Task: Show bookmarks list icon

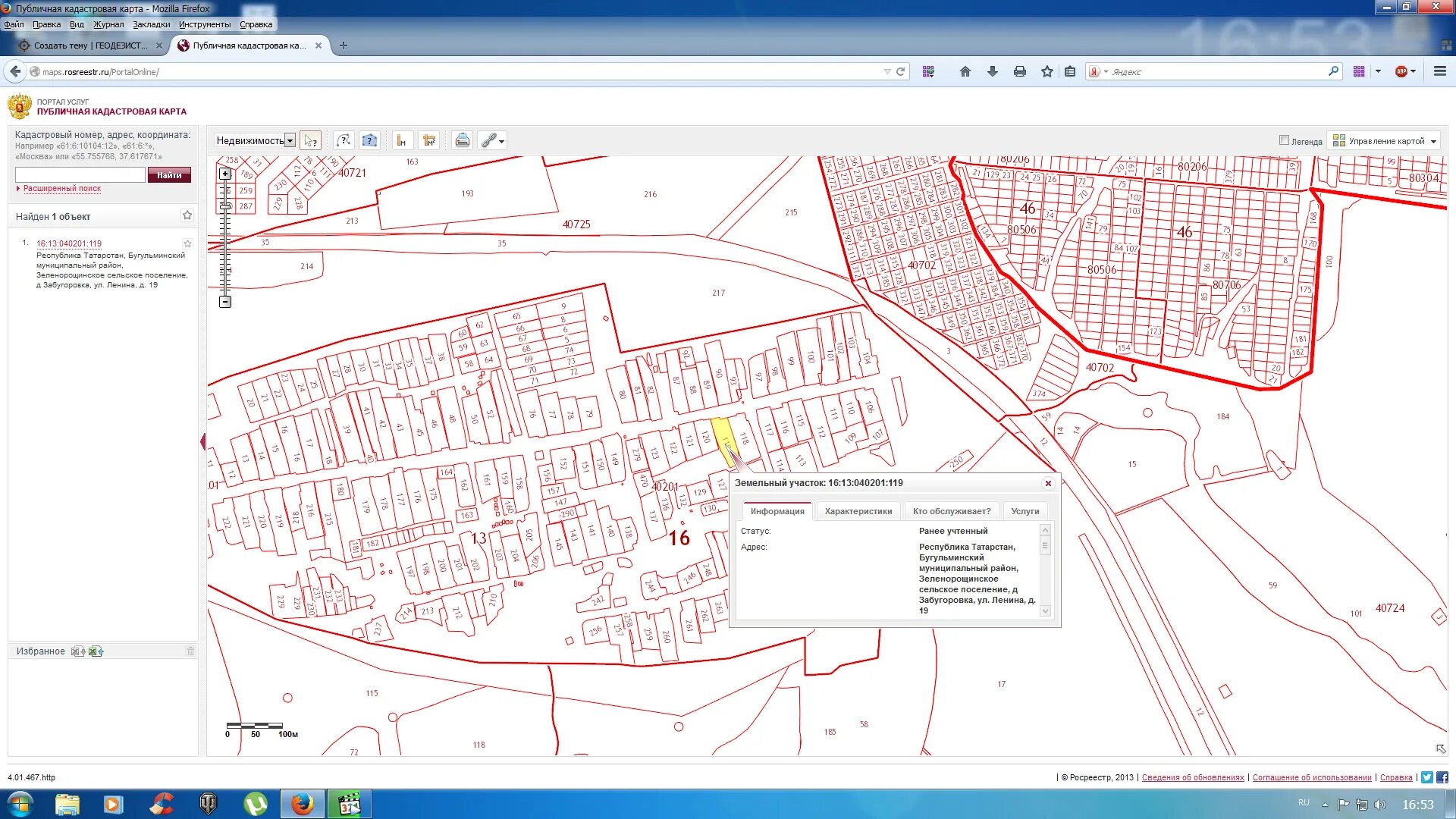Action: 1070,71
